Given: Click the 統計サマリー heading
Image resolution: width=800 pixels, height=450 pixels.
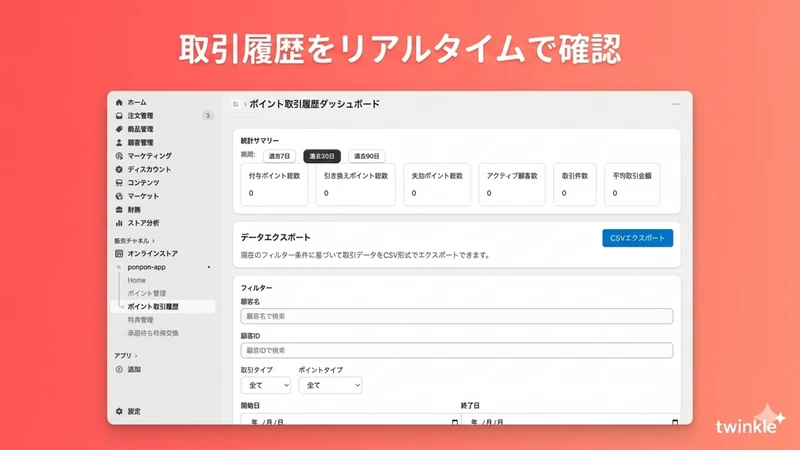Looking at the screenshot, I should tap(260, 140).
